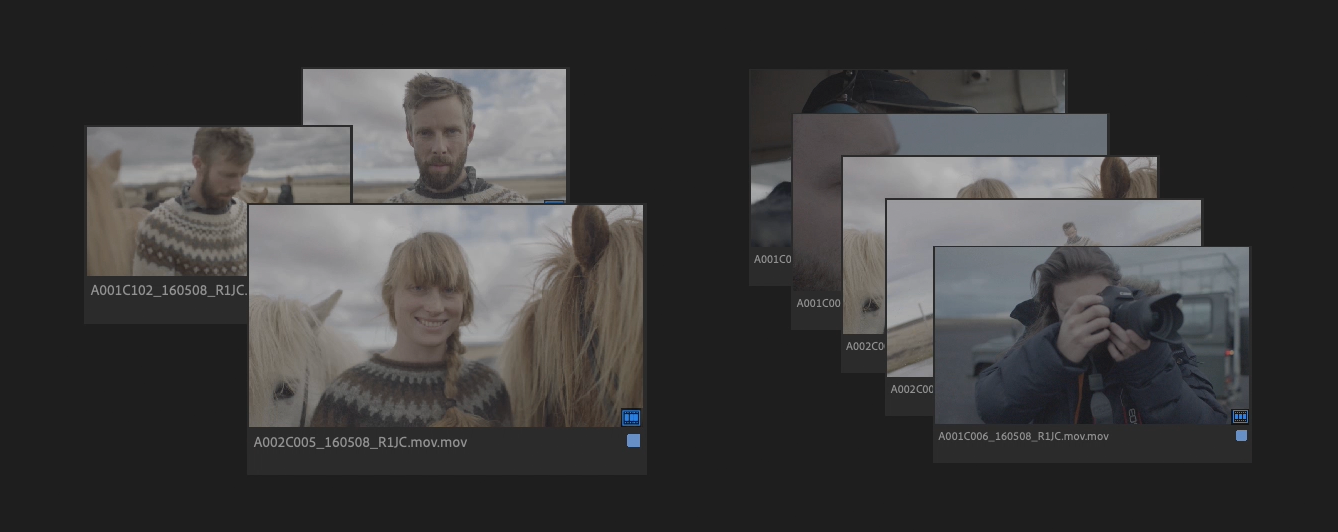The height and width of the screenshot is (532, 1338).
Task: Select the bearded man looking down thumbnail
Action: point(166,200)
